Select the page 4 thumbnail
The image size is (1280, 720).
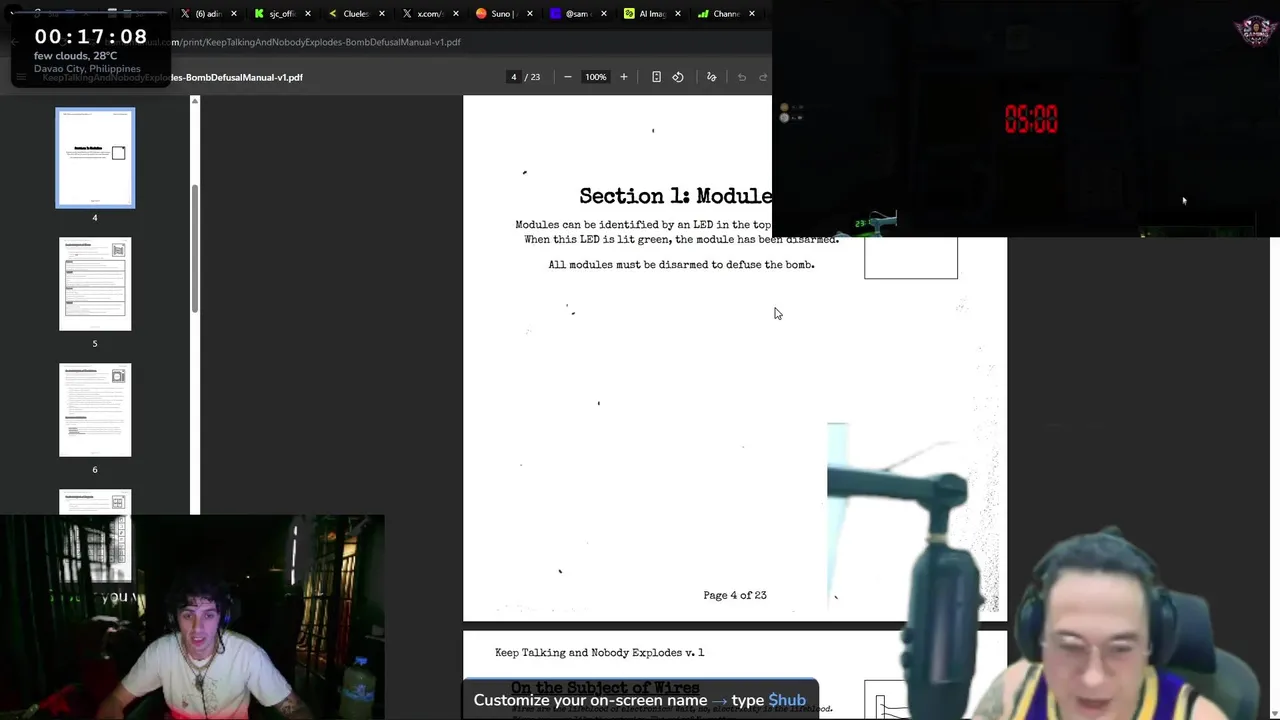point(95,158)
